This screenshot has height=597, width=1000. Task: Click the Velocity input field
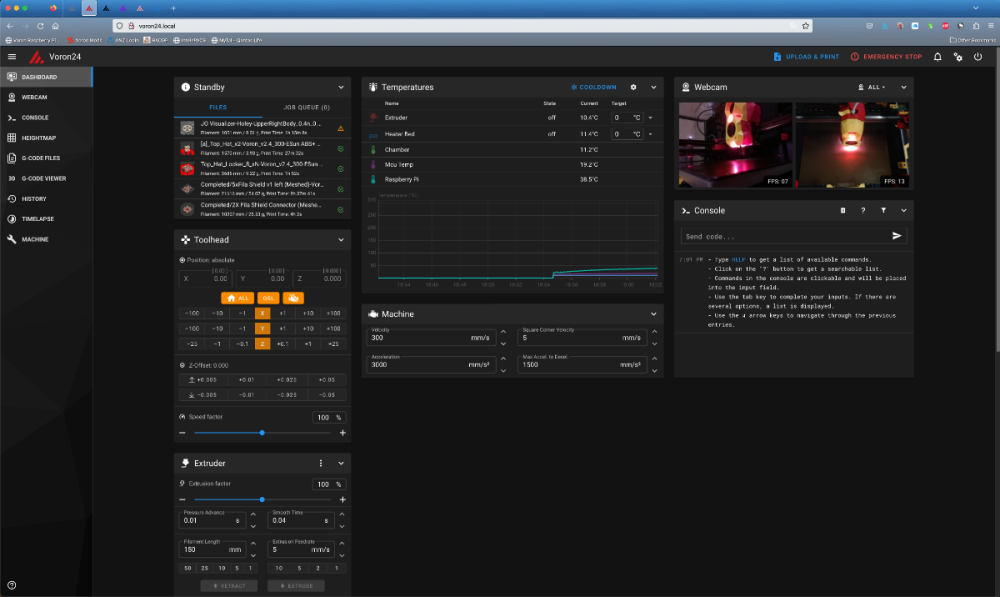click(x=430, y=337)
